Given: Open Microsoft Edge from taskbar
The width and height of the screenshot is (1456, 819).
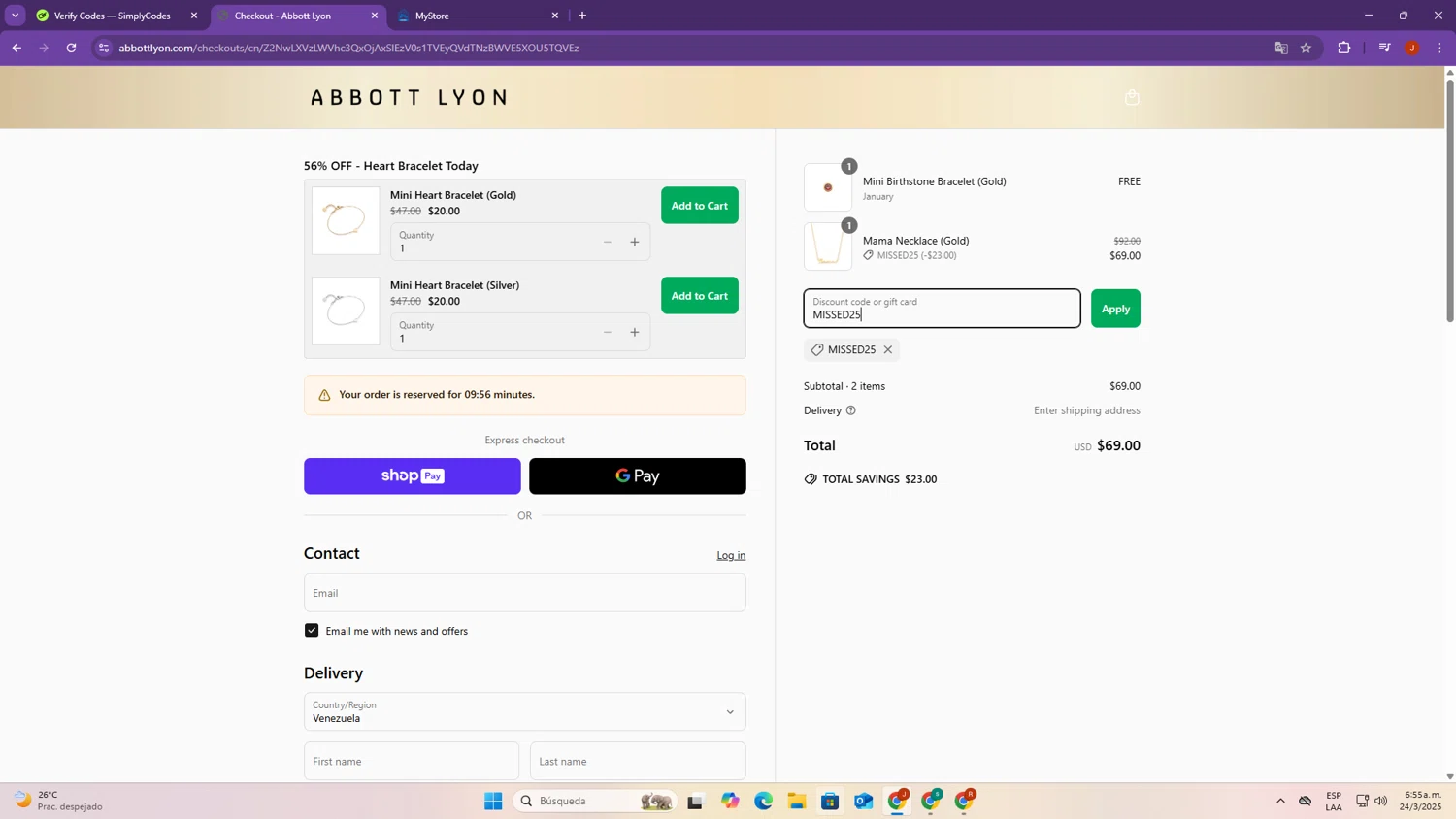Looking at the screenshot, I should click(x=764, y=801).
